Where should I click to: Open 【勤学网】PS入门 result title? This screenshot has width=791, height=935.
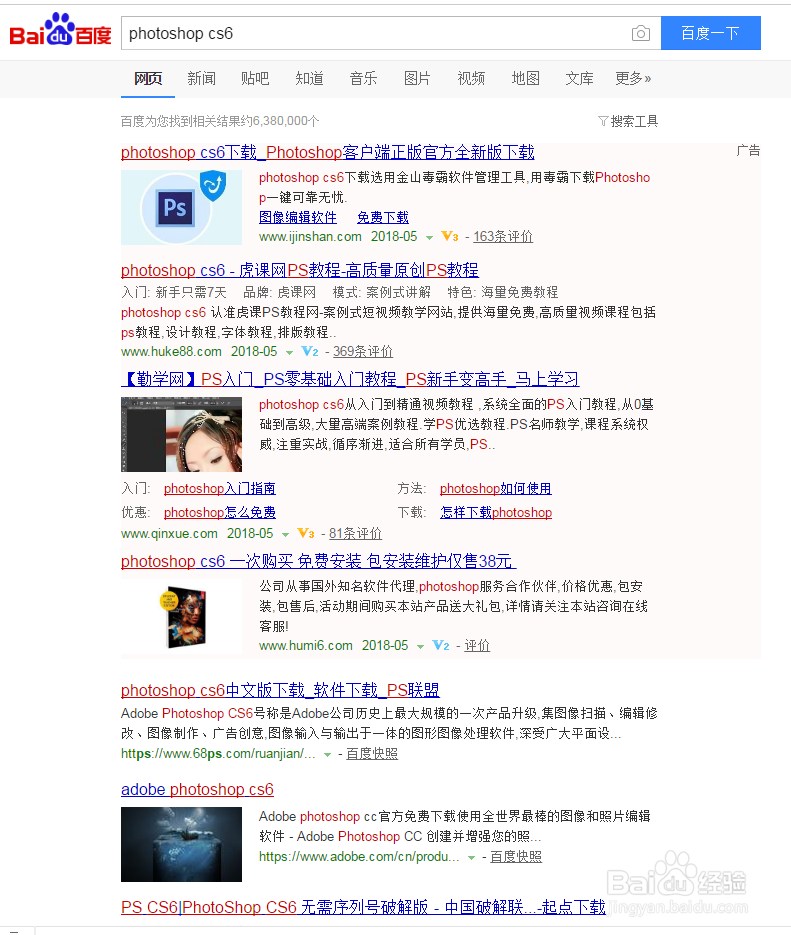(x=350, y=379)
